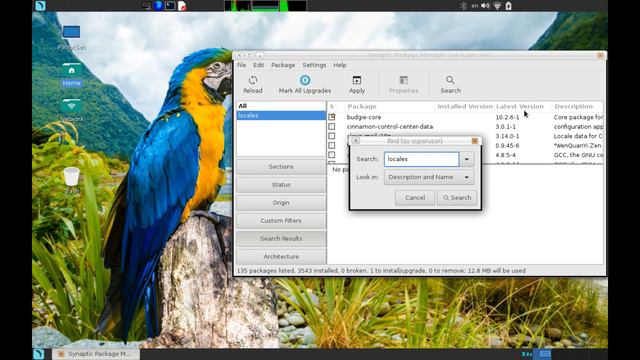The width and height of the screenshot is (640, 360).
Task: Click the volume speaker tray icon
Action: [485, 6]
